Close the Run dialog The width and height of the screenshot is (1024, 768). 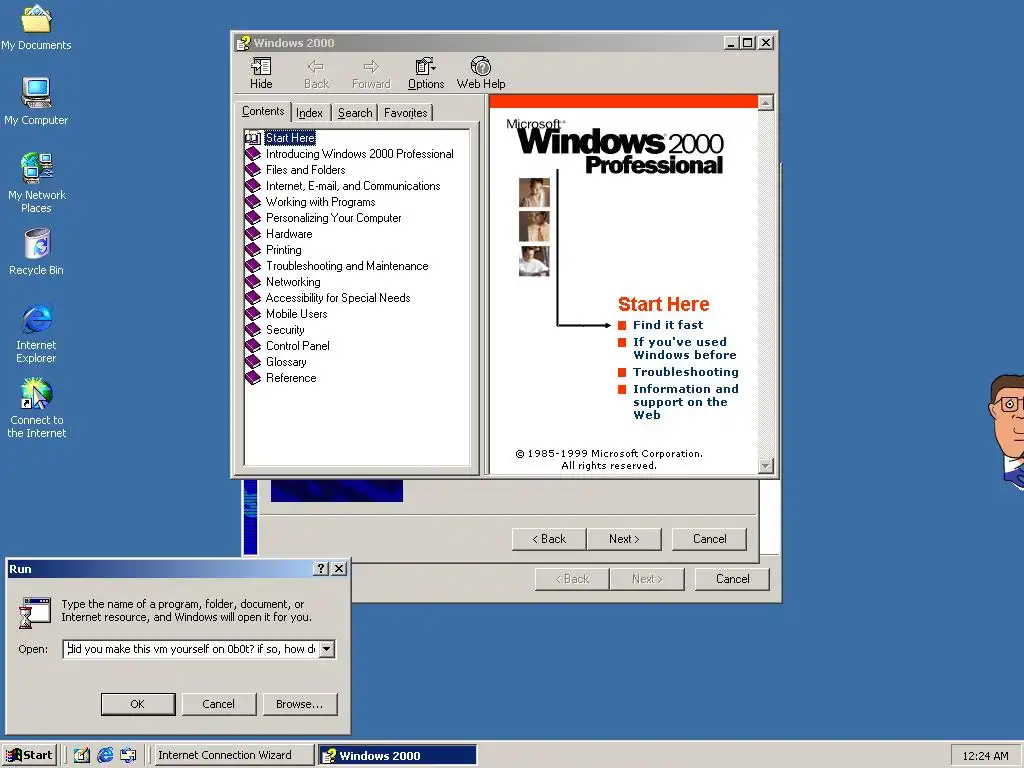(x=339, y=569)
